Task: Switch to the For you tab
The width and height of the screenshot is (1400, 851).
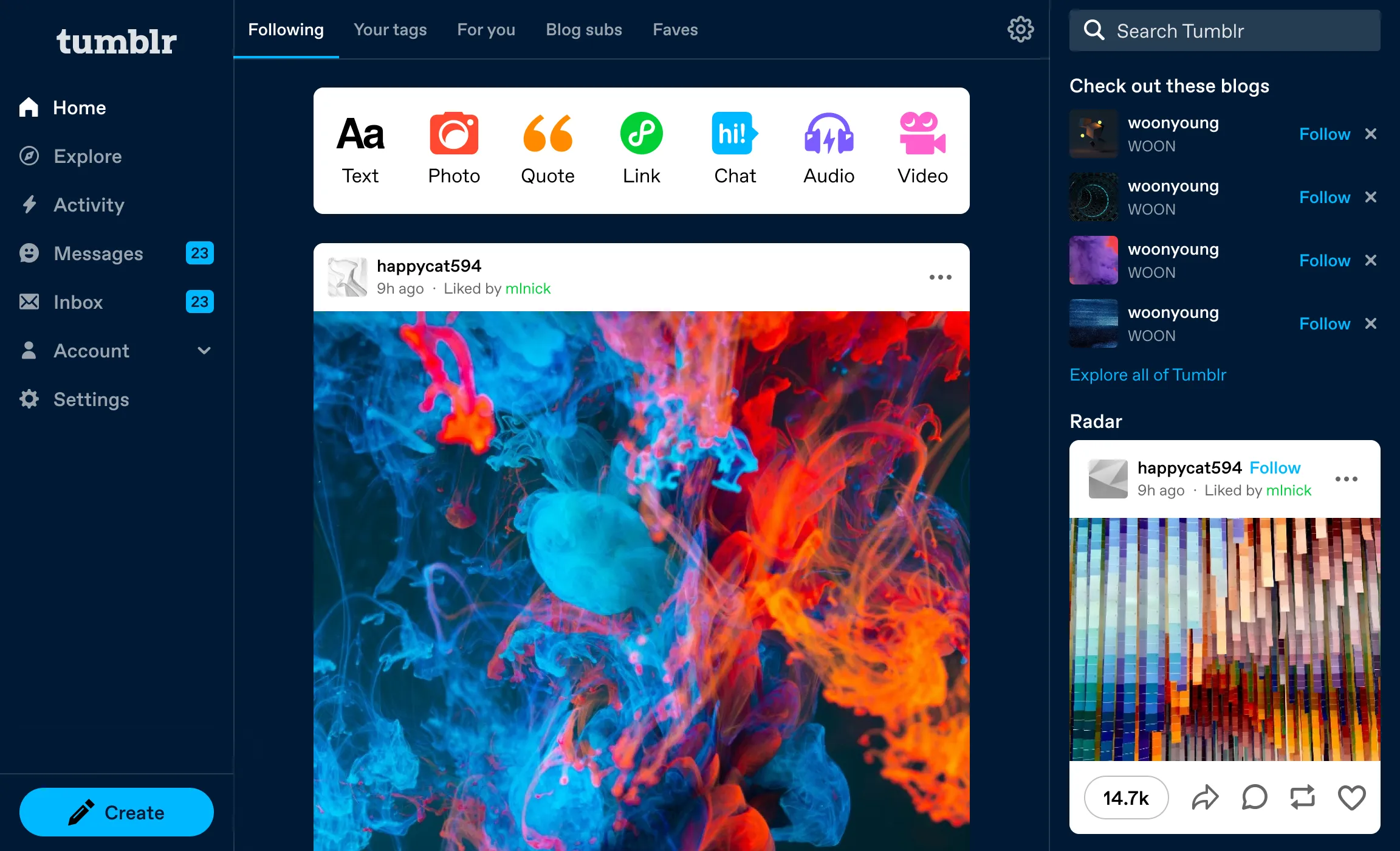Action: tap(486, 29)
